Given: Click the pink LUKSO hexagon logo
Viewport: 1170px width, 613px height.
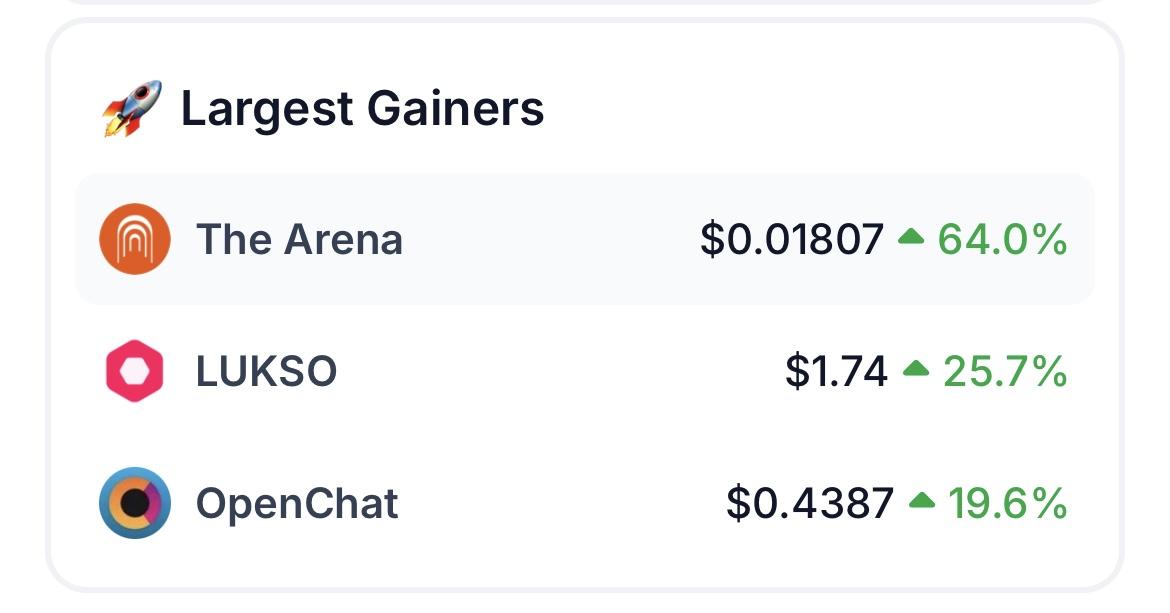Looking at the screenshot, I should click(134, 371).
